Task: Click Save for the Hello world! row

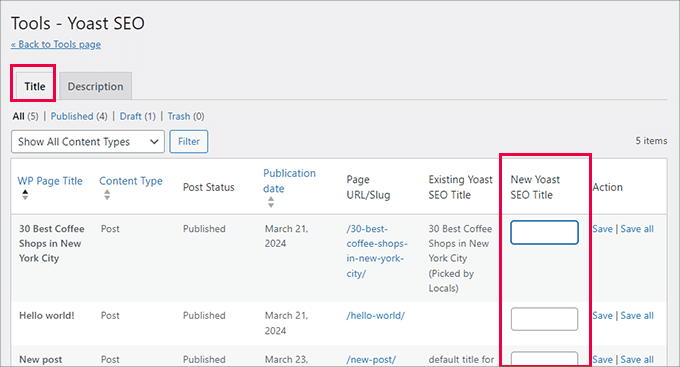Action: pos(602,315)
